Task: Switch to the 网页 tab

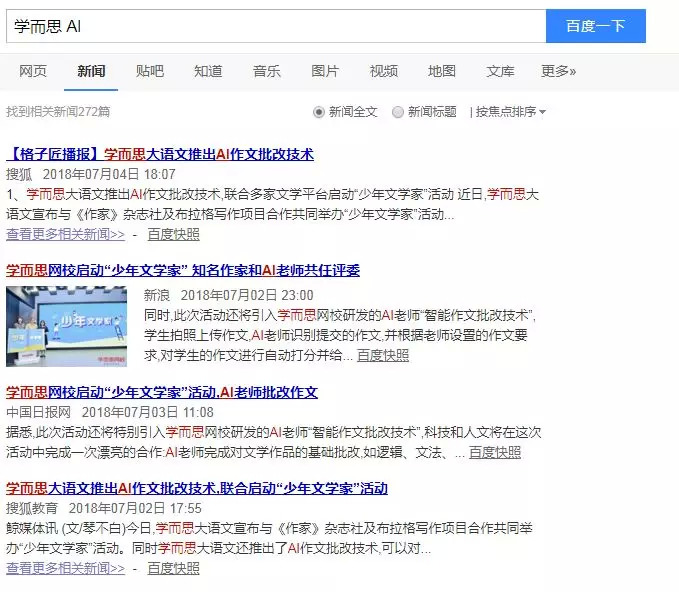Action: pos(33,71)
